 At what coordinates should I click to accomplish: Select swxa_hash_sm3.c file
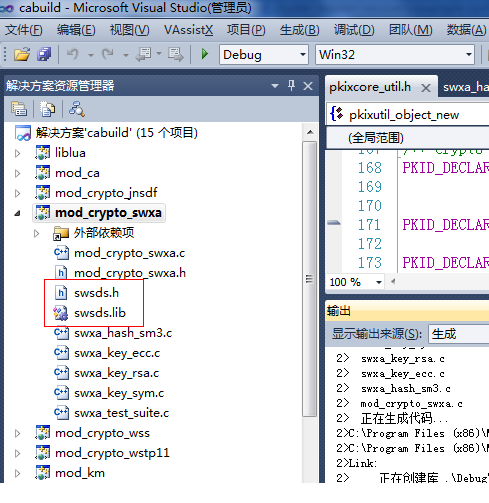point(123,333)
